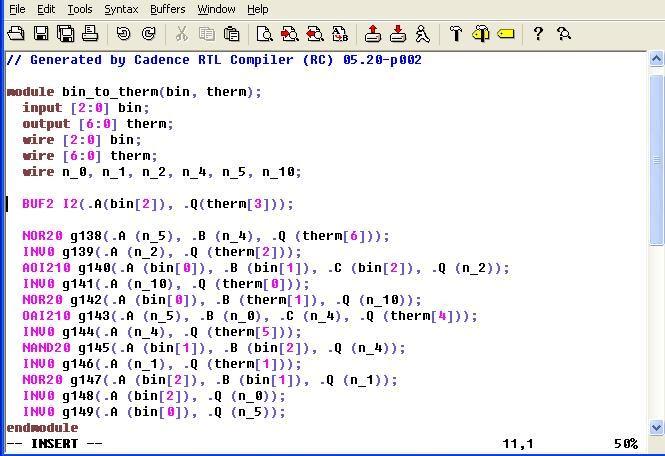Click the Undo toolbar icon
The width and height of the screenshot is (665, 456).
tap(123, 34)
